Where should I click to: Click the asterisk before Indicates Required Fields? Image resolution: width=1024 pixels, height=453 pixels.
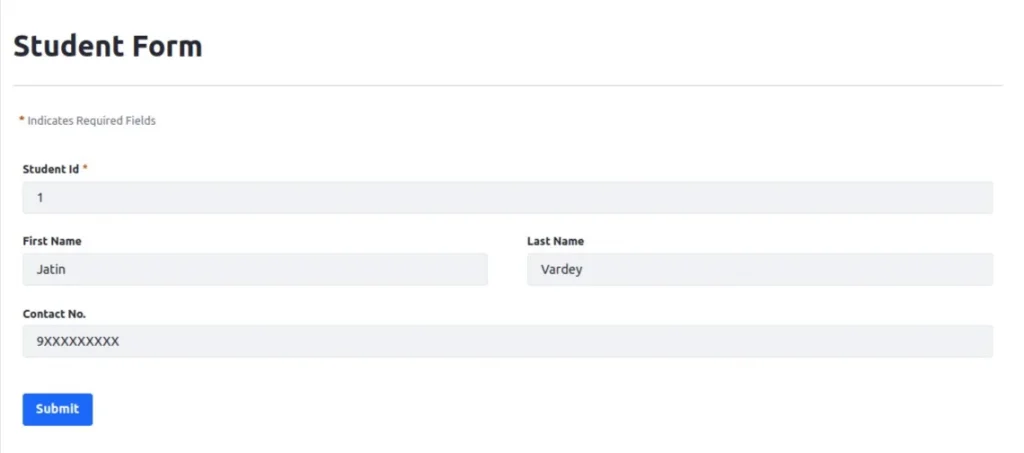pyautogui.click(x=22, y=121)
